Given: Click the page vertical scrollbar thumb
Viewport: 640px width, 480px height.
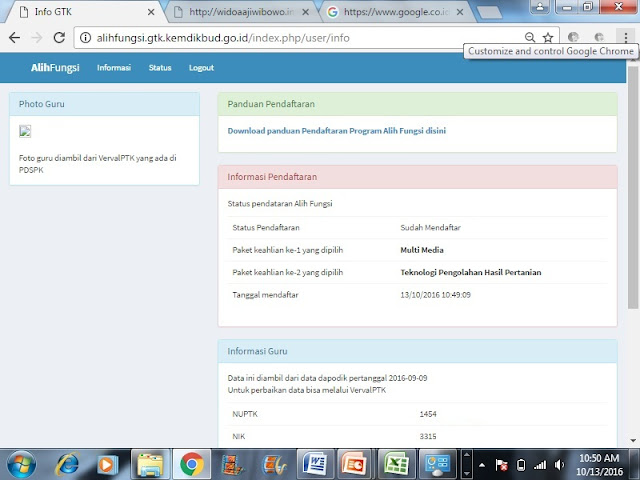Looking at the screenshot, I should (633, 187).
